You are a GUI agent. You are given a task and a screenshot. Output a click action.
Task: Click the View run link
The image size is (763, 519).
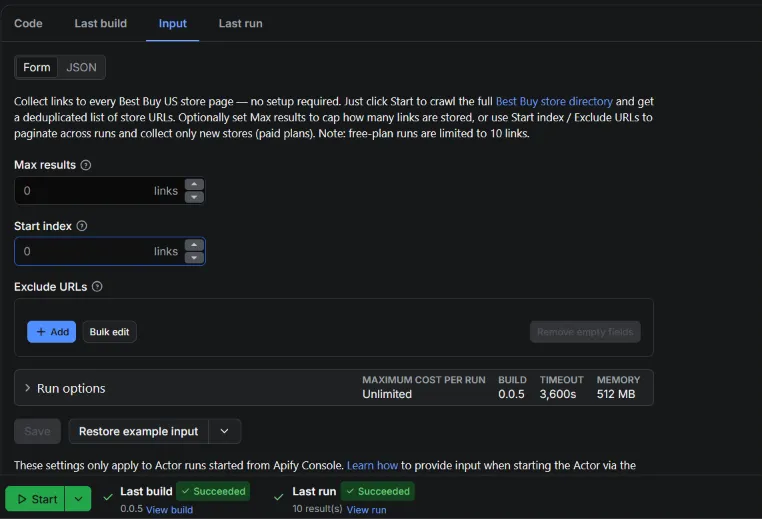366,509
